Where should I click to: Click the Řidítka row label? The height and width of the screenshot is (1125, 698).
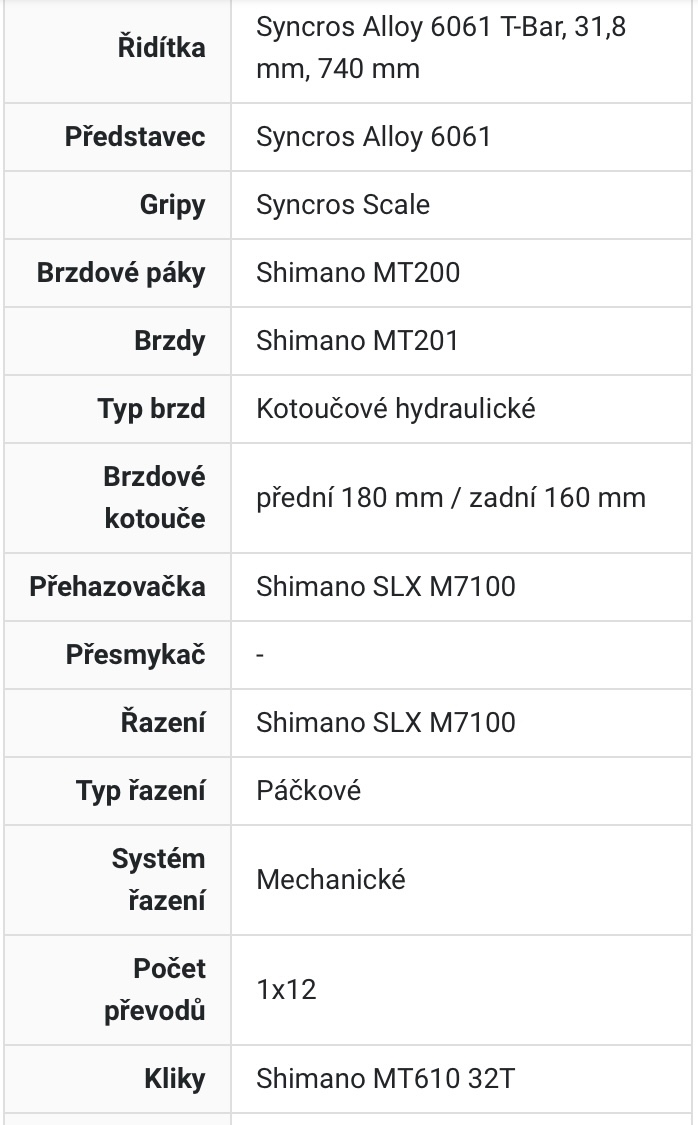click(x=162, y=48)
